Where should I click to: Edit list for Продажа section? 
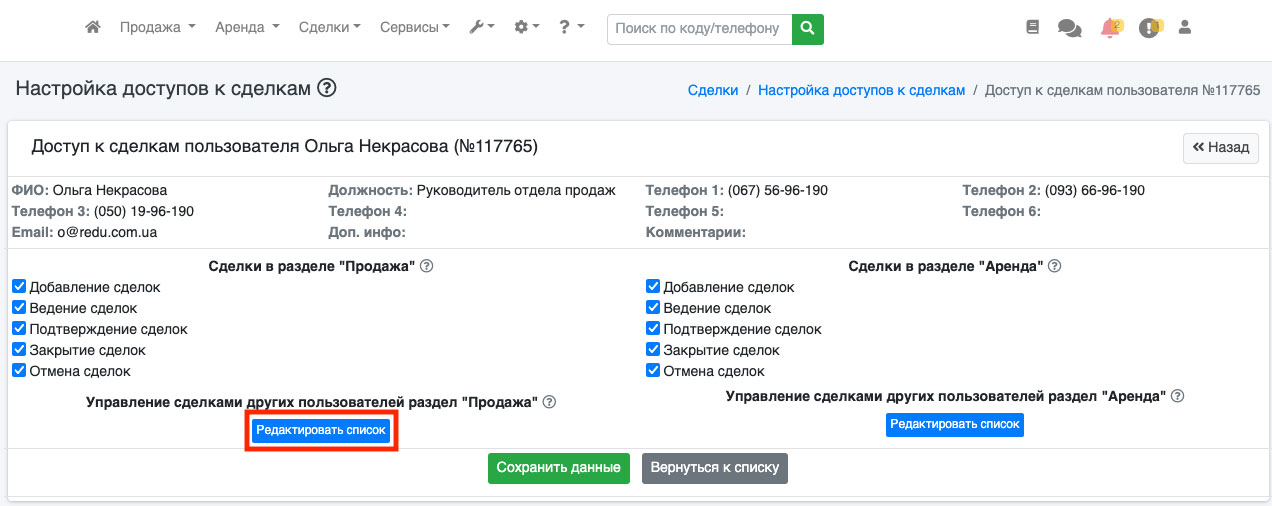(x=321, y=430)
